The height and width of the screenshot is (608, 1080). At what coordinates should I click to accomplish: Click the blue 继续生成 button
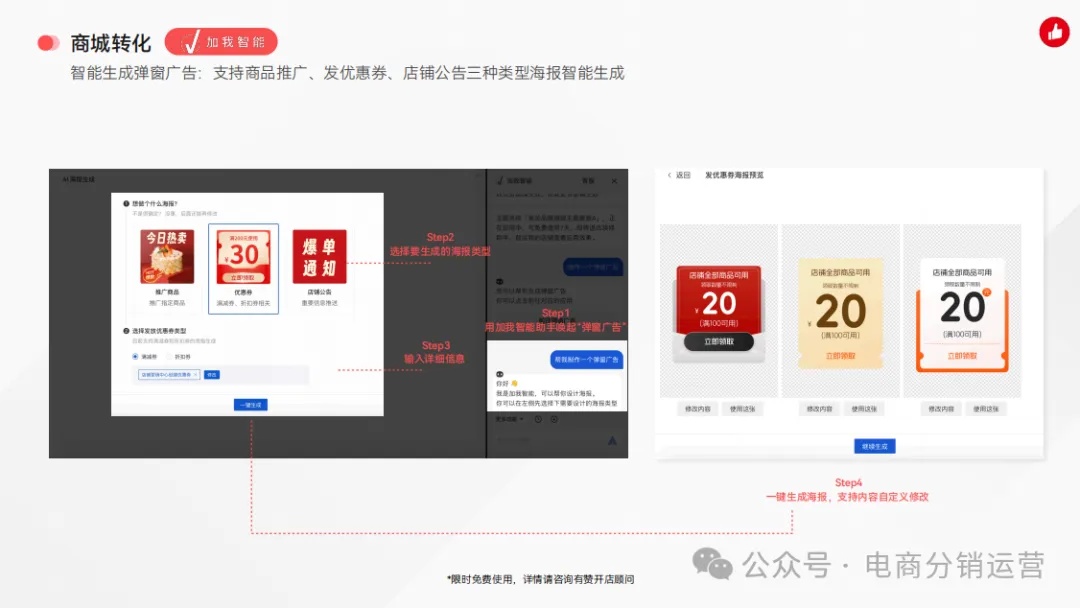pyautogui.click(x=875, y=446)
